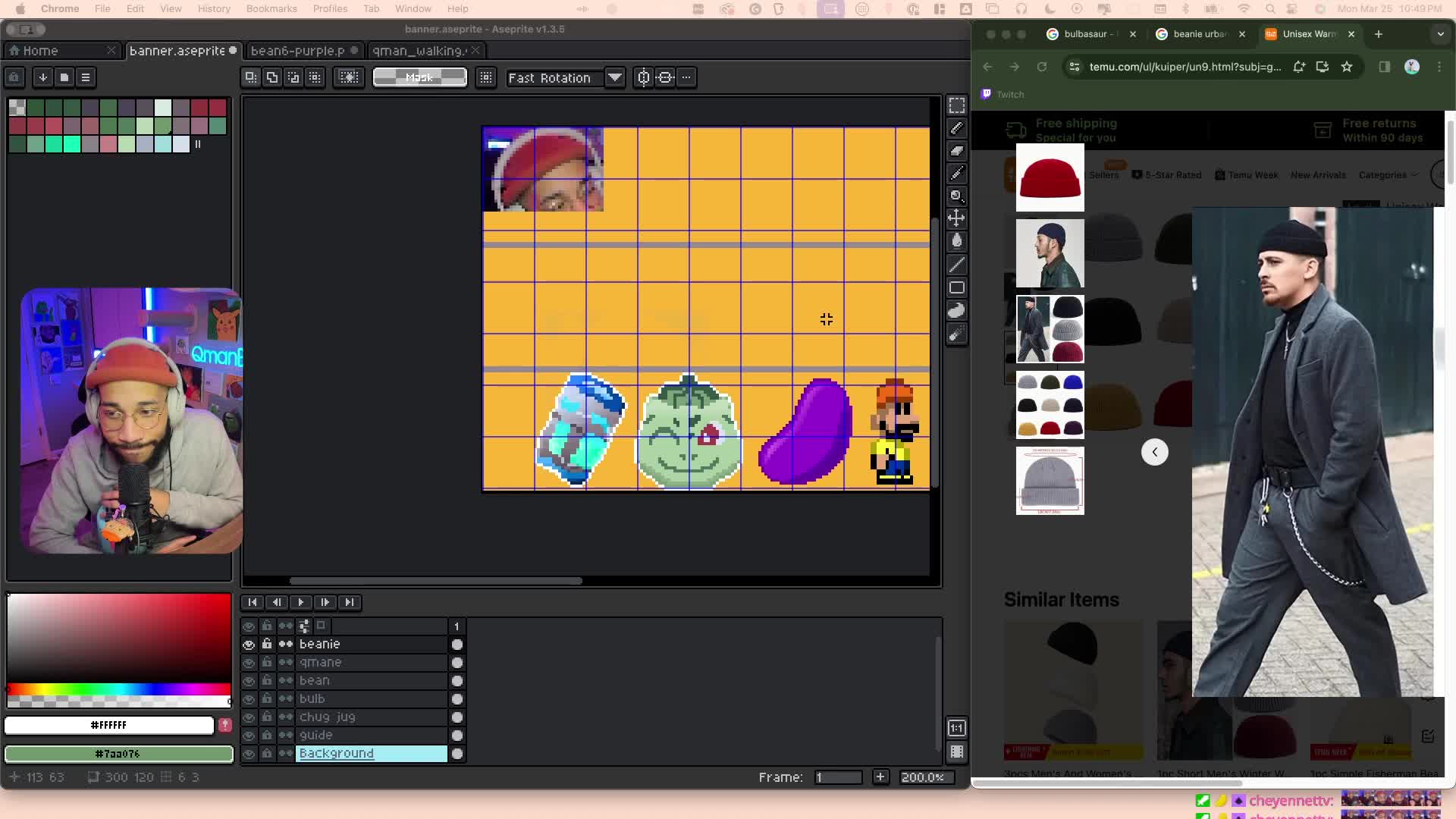Go to last frame
Image resolution: width=1456 pixels, height=819 pixels.
[350, 602]
